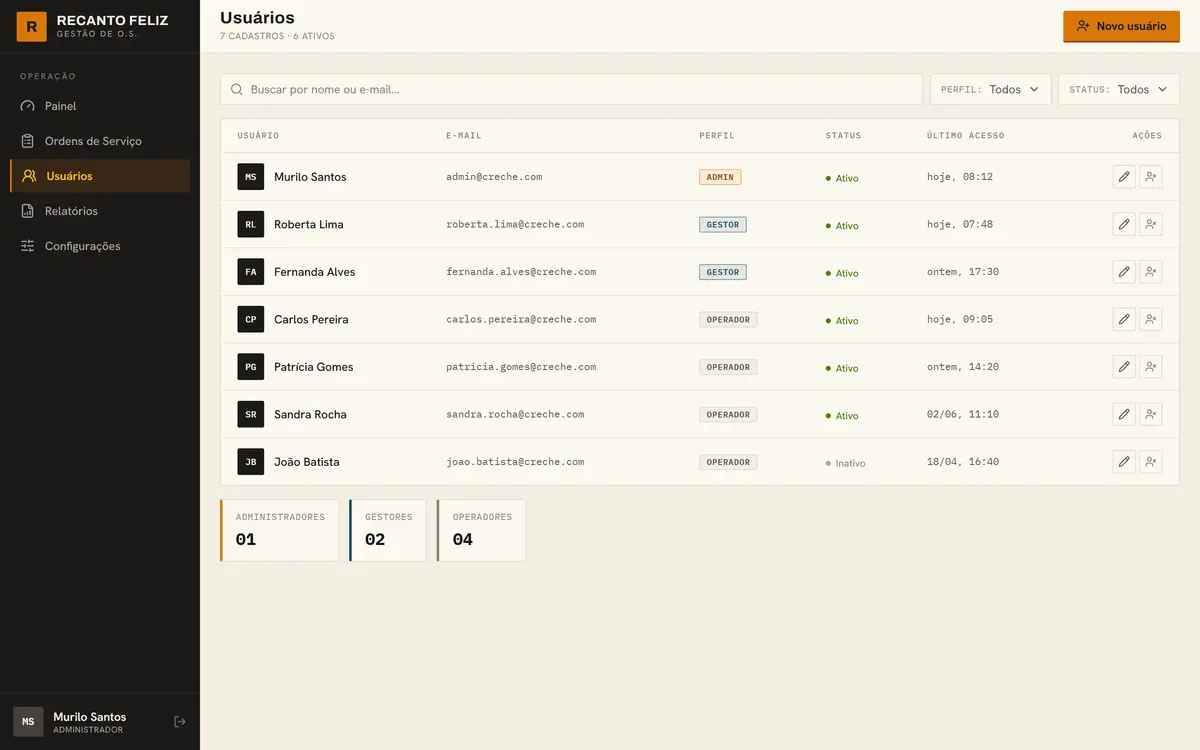Click name Fernanda Alves in table
Screen dimensions: 1200x750
(x=314, y=272)
